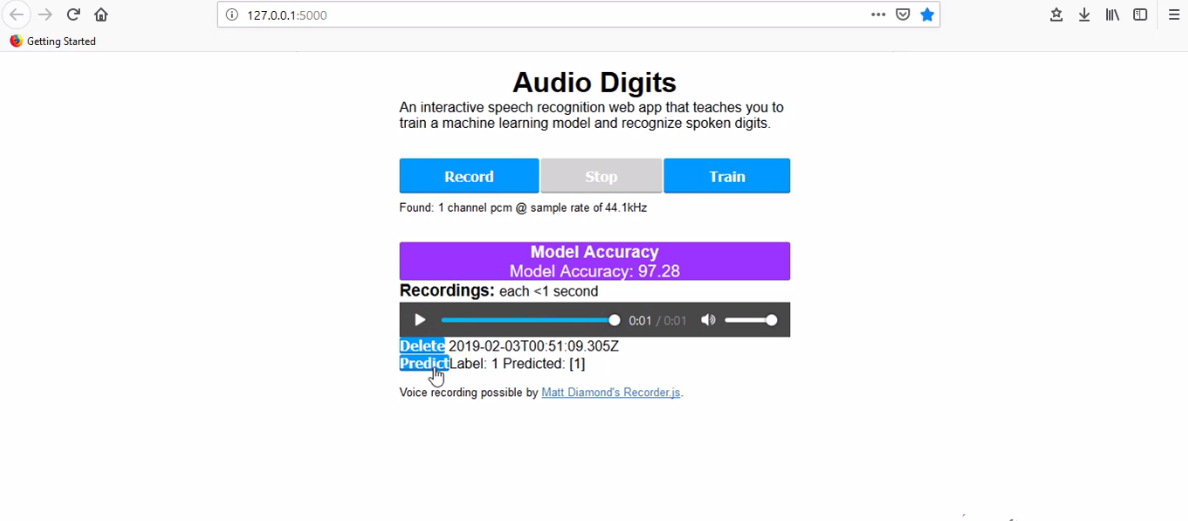Open the Firefox hamburger menu
The width and height of the screenshot is (1188, 521).
point(1174,14)
